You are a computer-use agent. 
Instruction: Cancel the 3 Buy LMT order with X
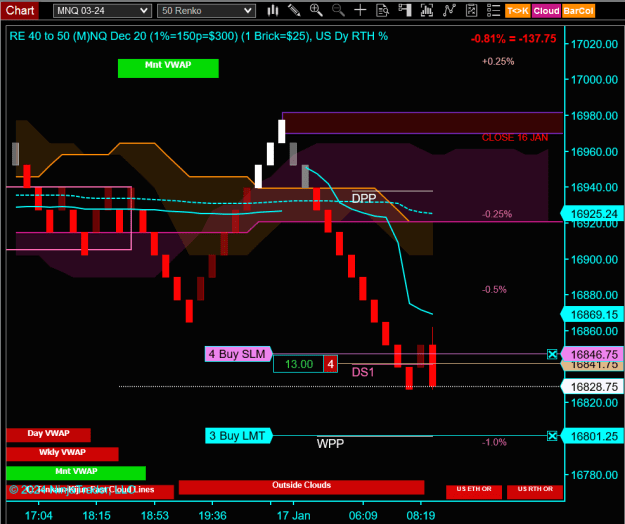[x=552, y=436]
